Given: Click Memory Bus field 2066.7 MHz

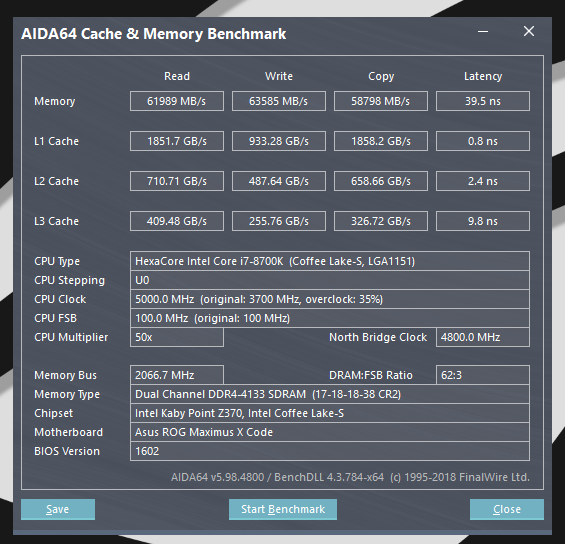Looking at the screenshot, I should click(177, 375).
